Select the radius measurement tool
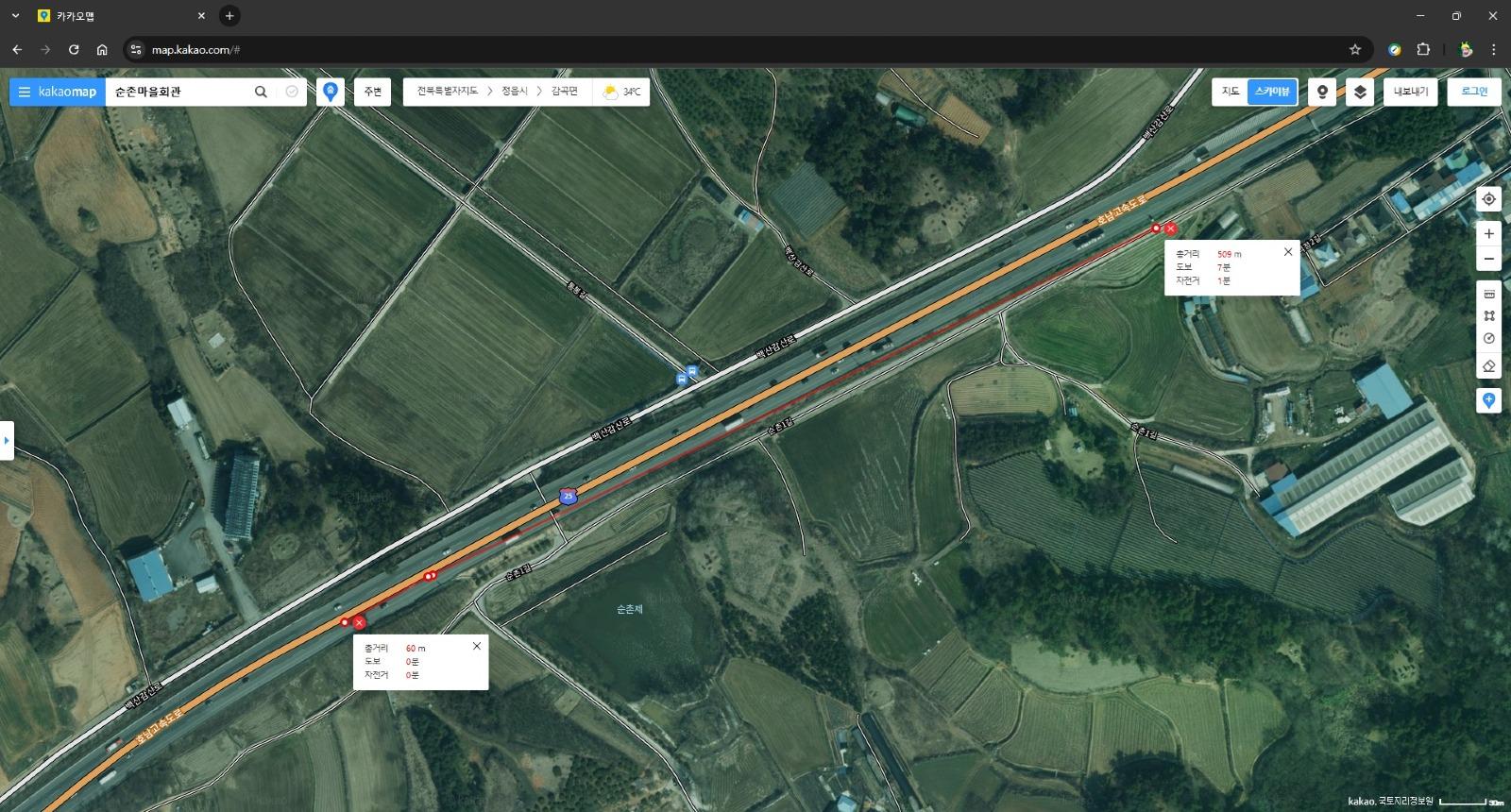Image resolution: width=1511 pixels, height=812 pixels. point(1489,339)
